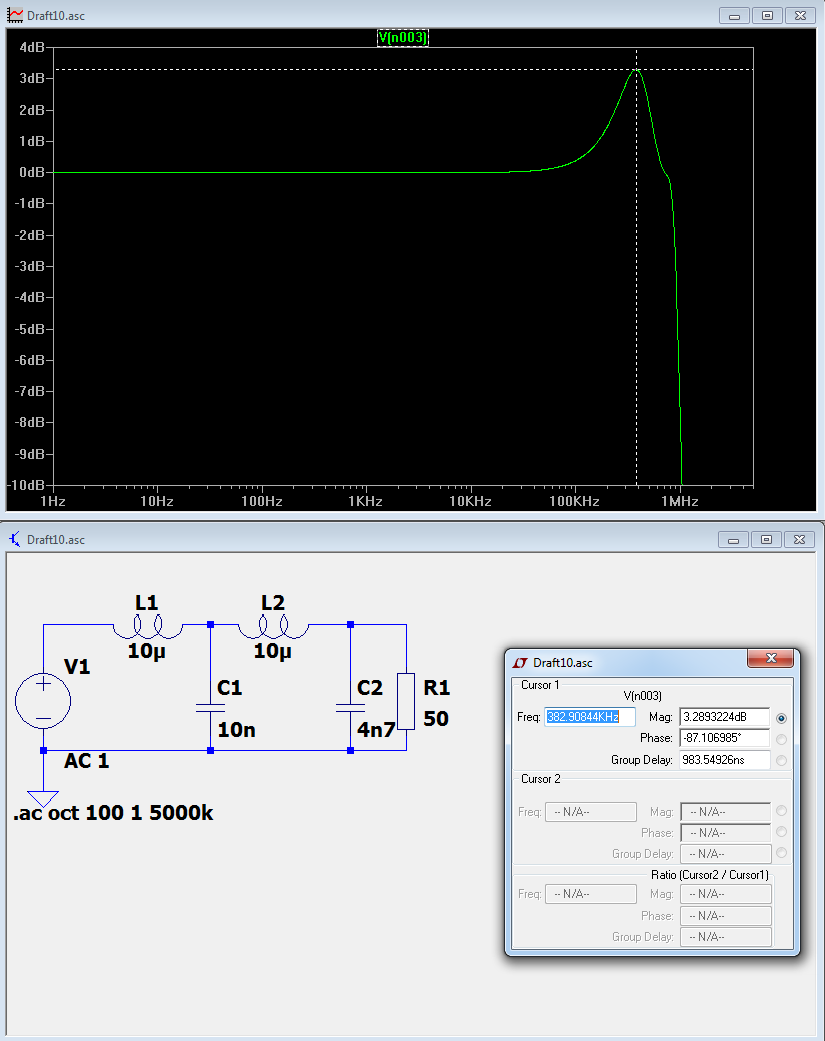Close the waveform plot window
The height and width of the screenshot is (1041, 825).
tap(800, 15)
